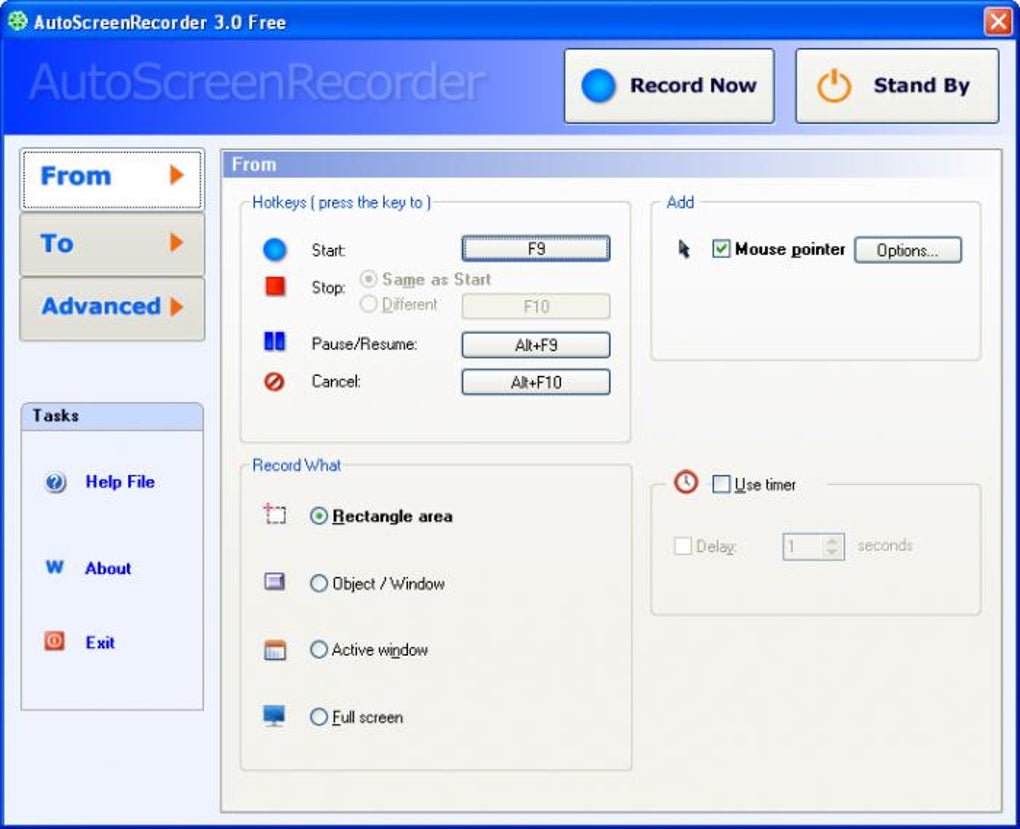This screenshot has width=1020, height=829.
Task: Click the red Exit power icon
Action: tap(55, 641)
